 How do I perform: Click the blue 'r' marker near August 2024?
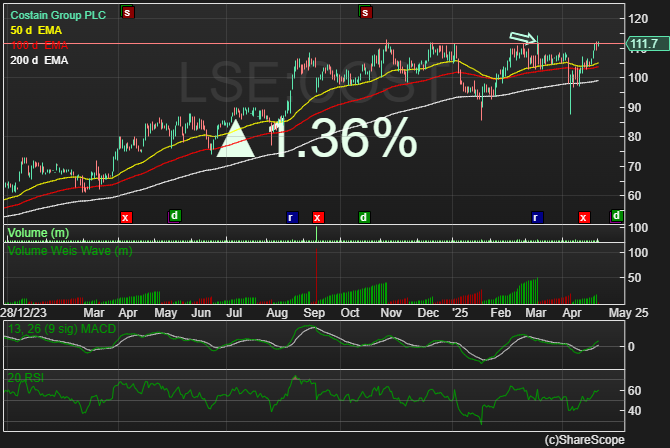pyautogui.click(x=291, y=218)
